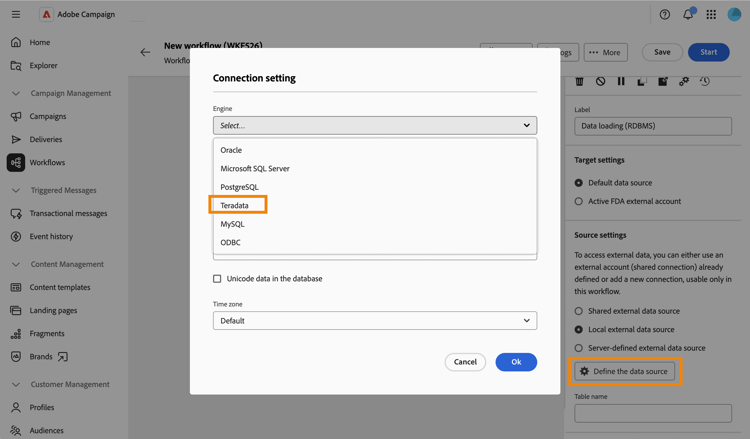Choose Oracle engine option
The height and width of the screenshot is (439, 750).
pos(375,150)
